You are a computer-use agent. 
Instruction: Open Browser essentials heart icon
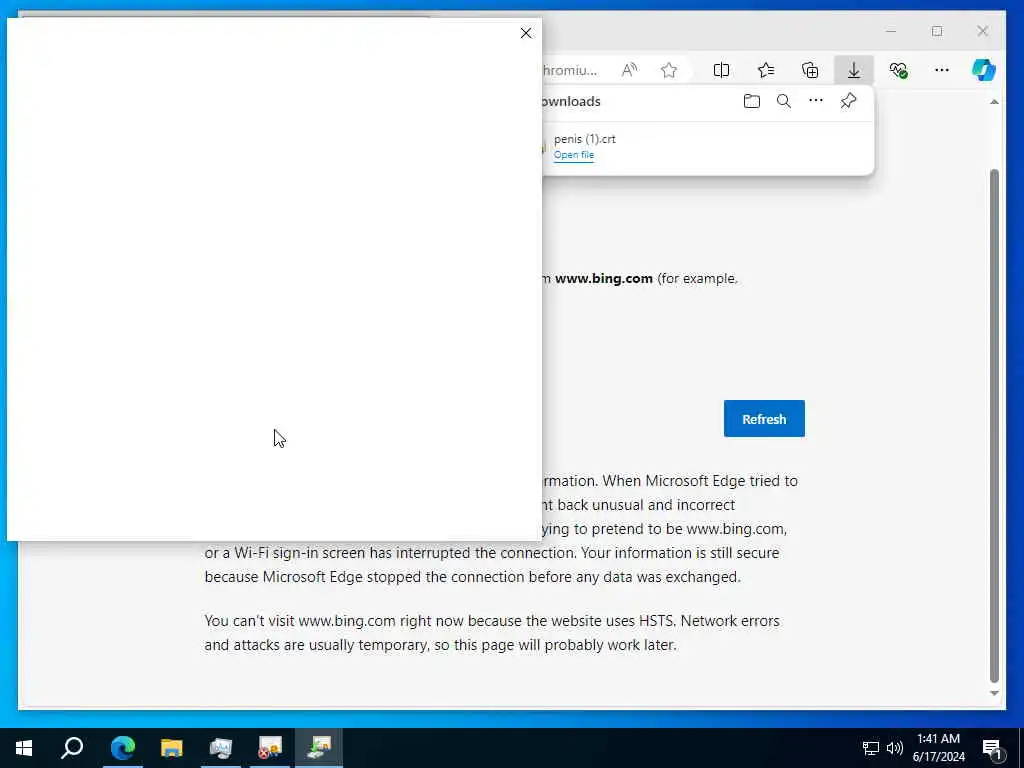(899, 70)
